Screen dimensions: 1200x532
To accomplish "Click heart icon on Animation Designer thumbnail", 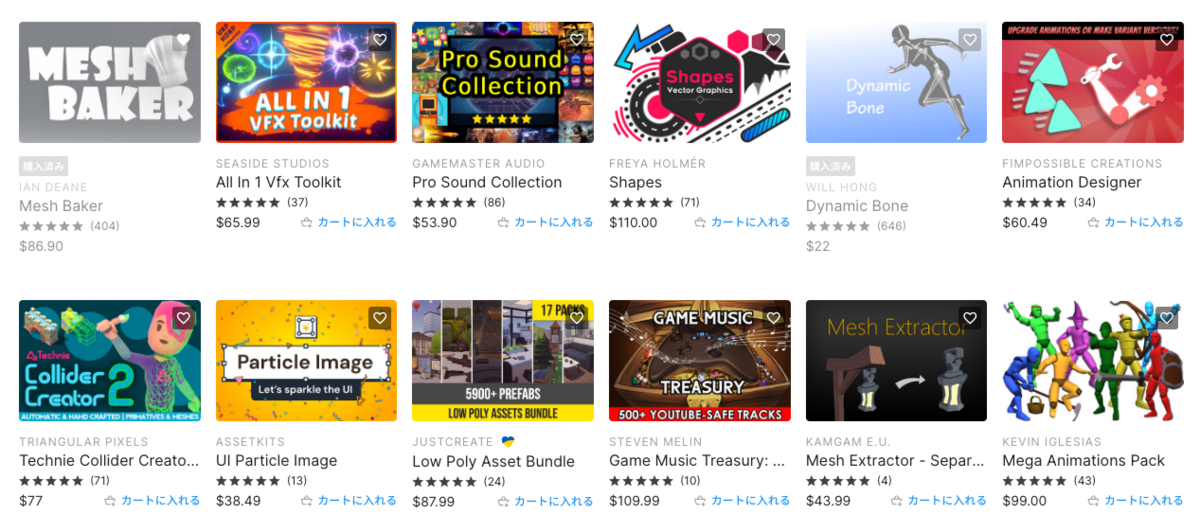I will [x=1166, y=40].
